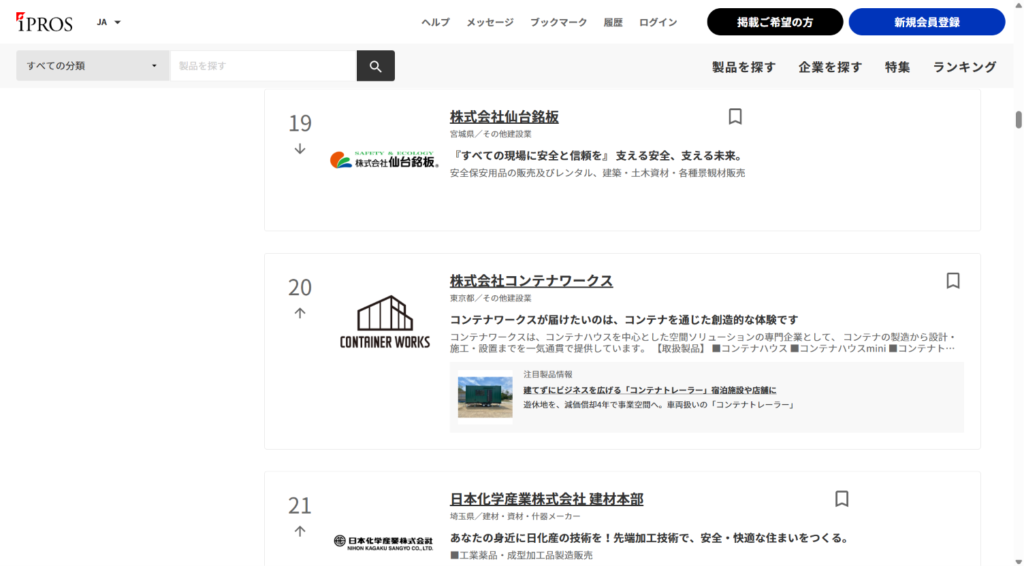Click the Container Works logo
The height and width of the screenshot is (566, 1024).
[x=385, y=321]
